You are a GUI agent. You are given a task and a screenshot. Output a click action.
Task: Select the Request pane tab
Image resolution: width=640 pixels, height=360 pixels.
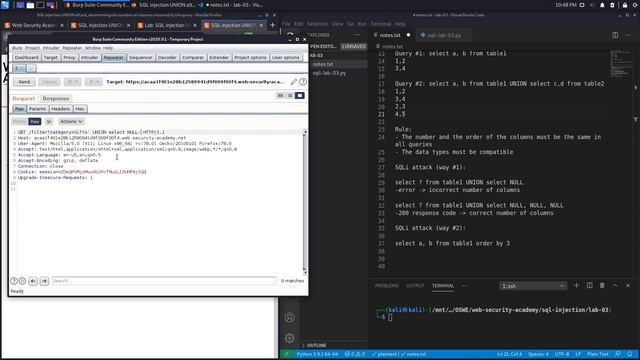pyautogui.click(x=24, y=98)
